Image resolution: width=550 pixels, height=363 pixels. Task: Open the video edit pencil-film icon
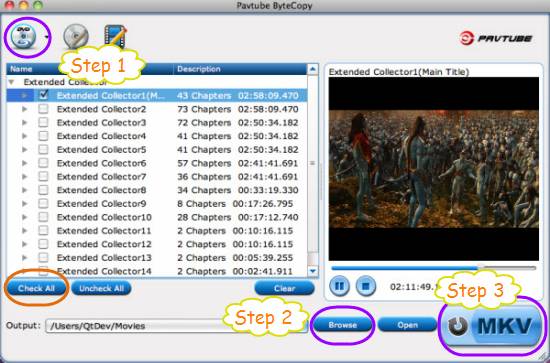point(115,35)
